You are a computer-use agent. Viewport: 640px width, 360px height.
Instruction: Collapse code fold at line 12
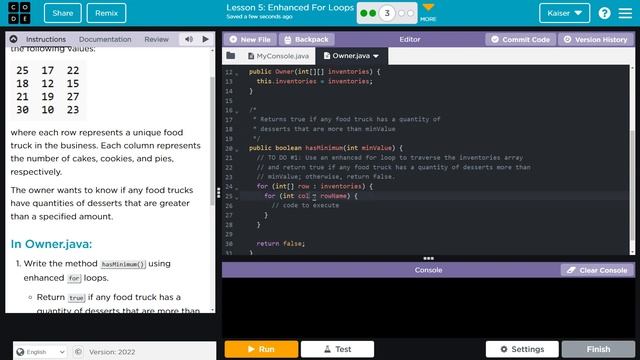pyautogui.click(x=237, y=73)
